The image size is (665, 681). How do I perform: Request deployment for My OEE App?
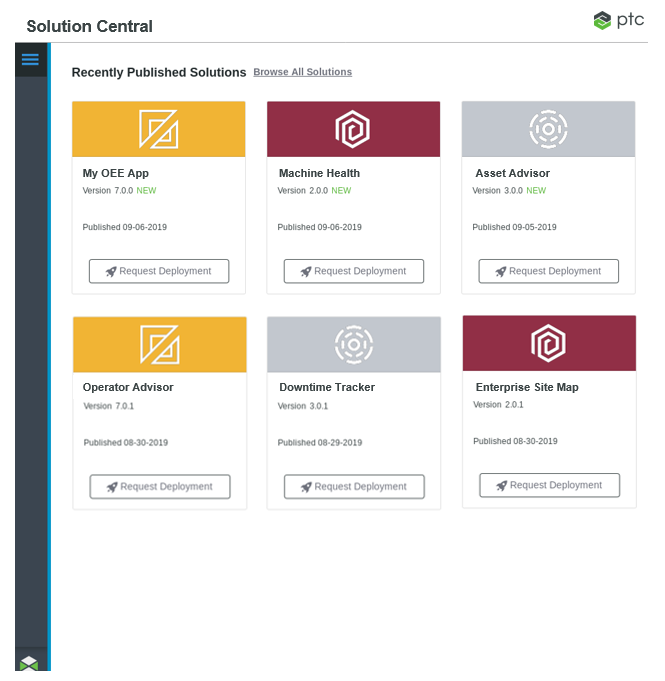click(159, 271)
